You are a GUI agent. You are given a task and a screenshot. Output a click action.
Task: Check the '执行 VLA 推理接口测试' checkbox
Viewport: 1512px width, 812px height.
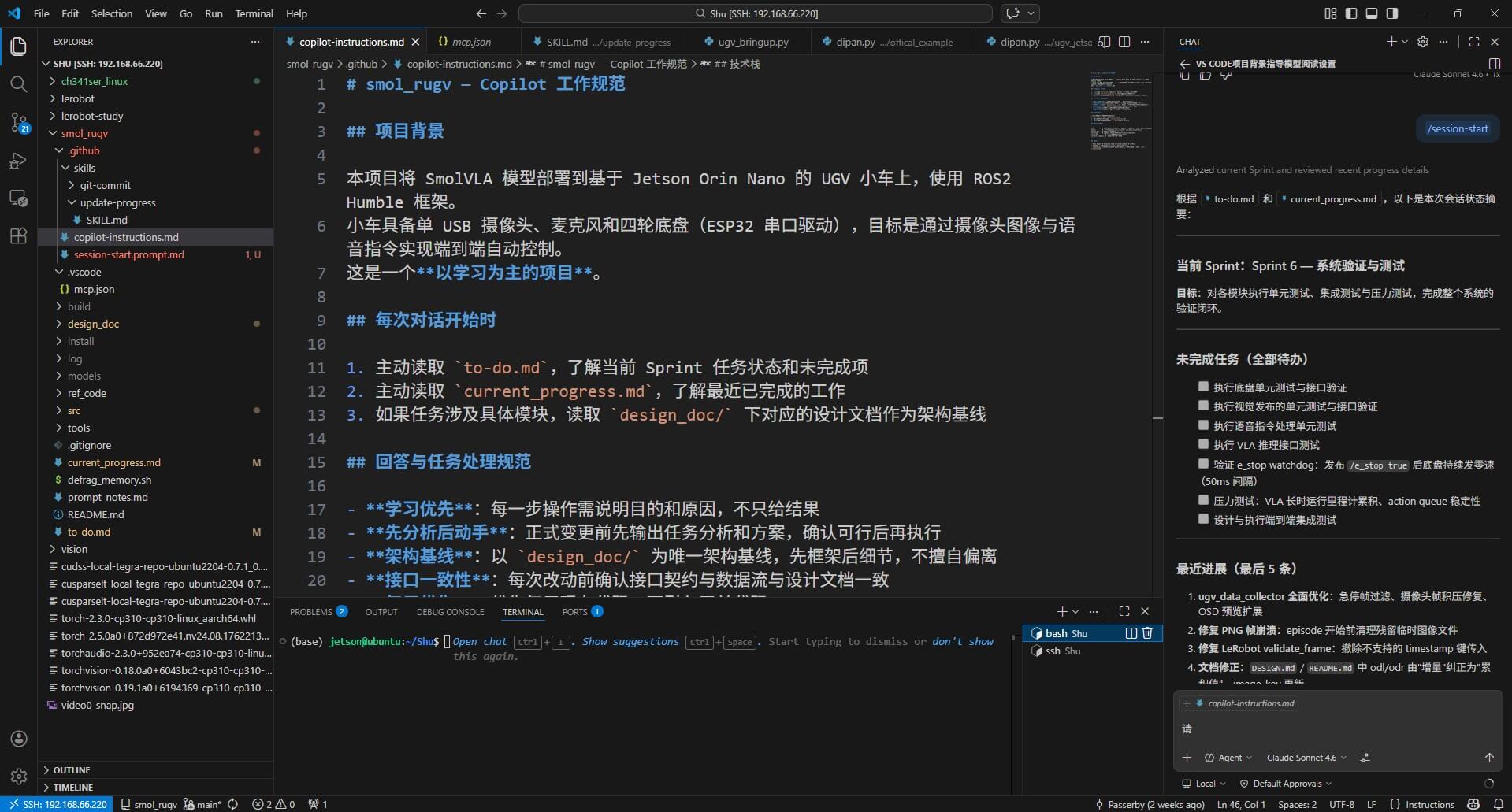pos(1203,445)
